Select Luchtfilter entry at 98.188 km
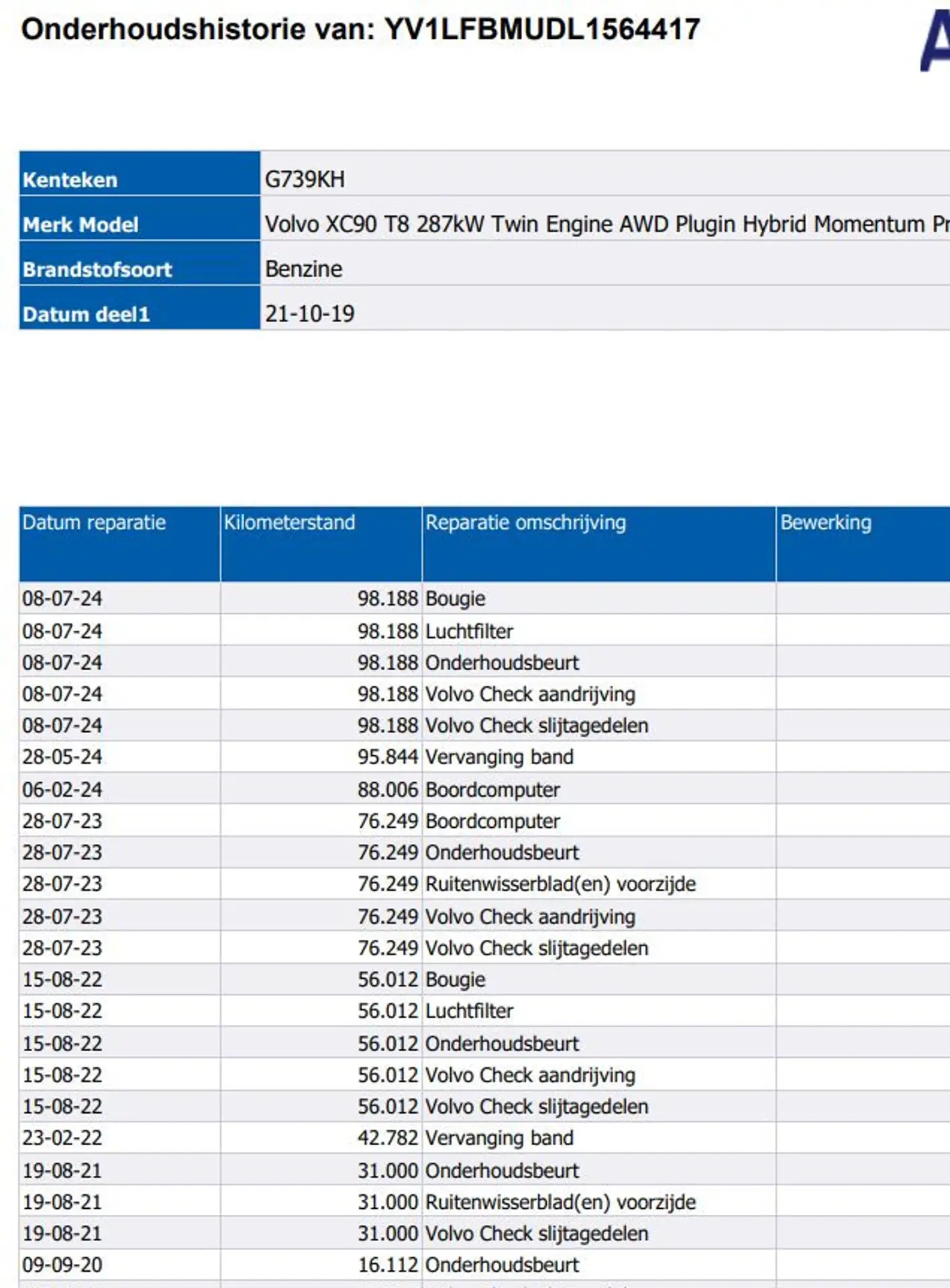This screenshot has height=1288, width=950. coord(470,631)
